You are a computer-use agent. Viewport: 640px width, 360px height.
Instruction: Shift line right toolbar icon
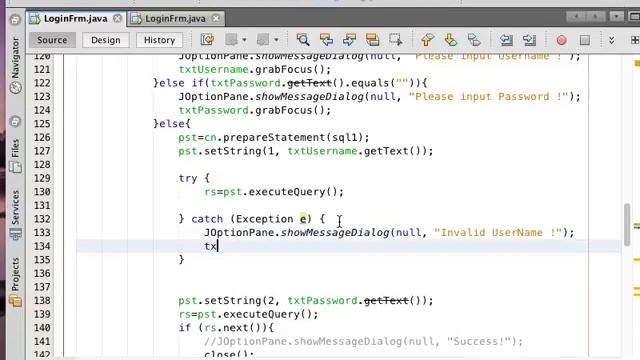click(529, 40)
